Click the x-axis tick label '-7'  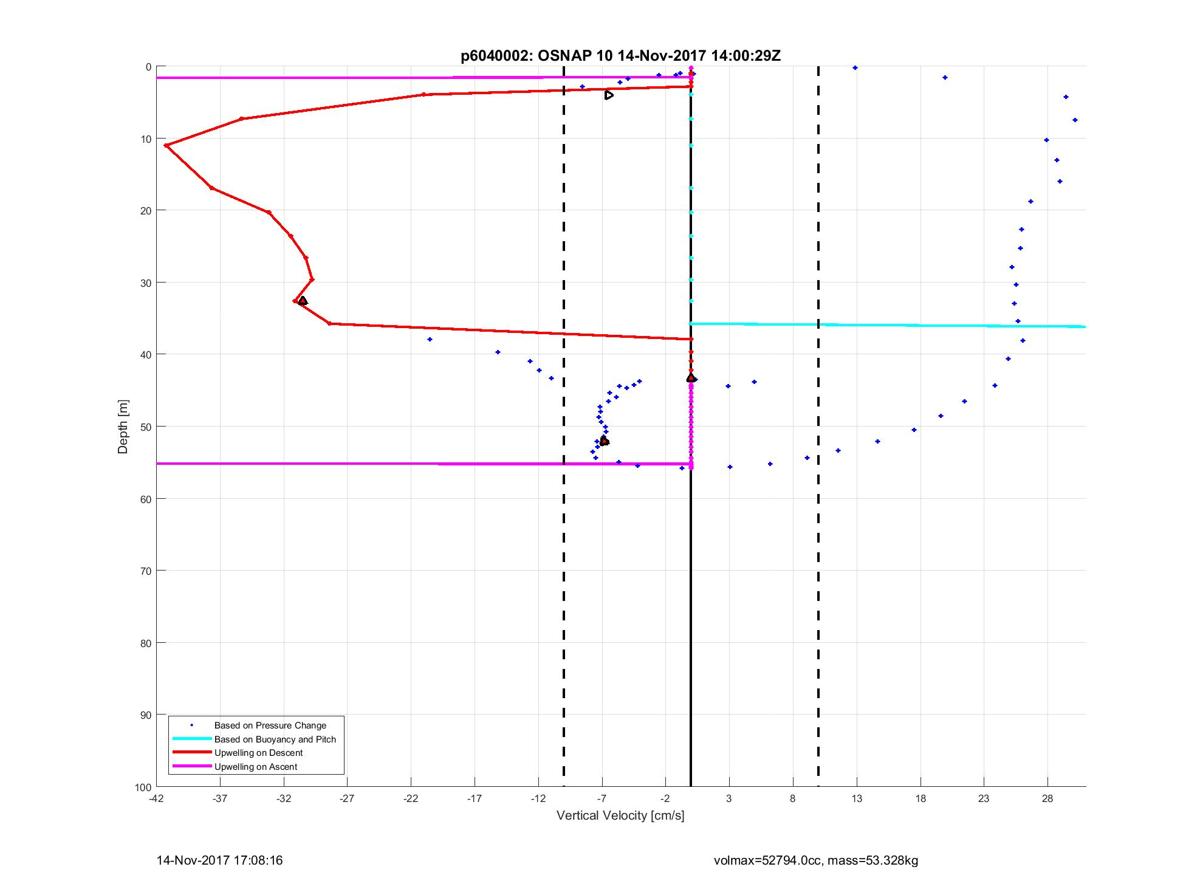pyautogui.click(x=602, y=799)
